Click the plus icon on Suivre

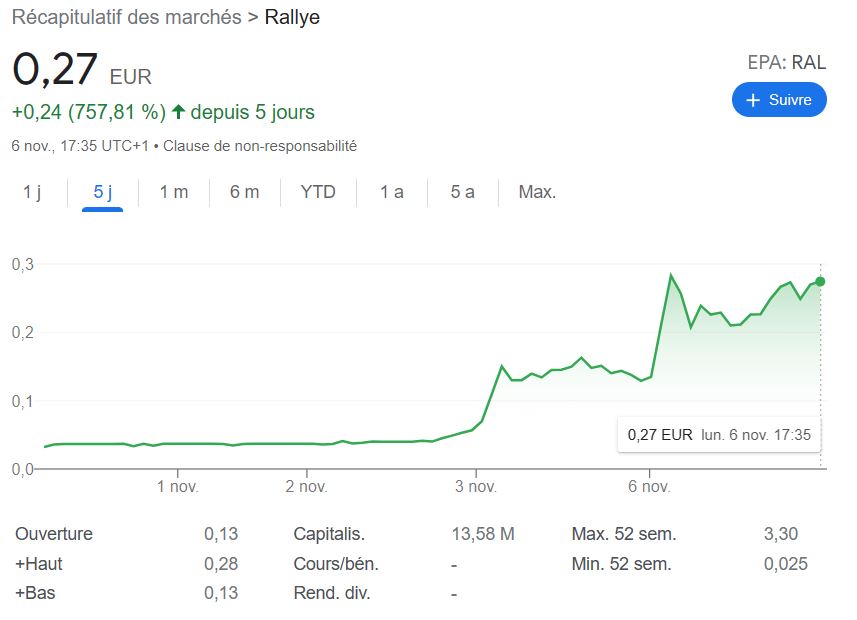click(753, 100)
